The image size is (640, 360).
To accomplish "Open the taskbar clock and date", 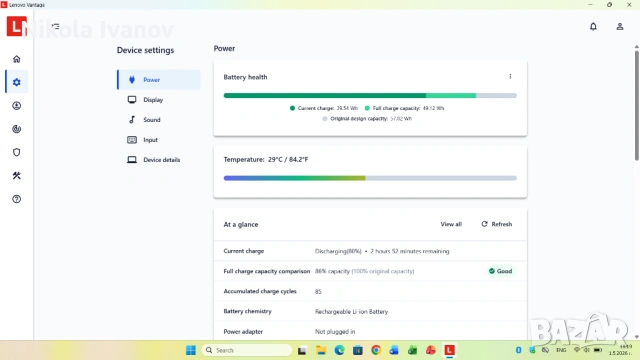I will click(621, 350).
